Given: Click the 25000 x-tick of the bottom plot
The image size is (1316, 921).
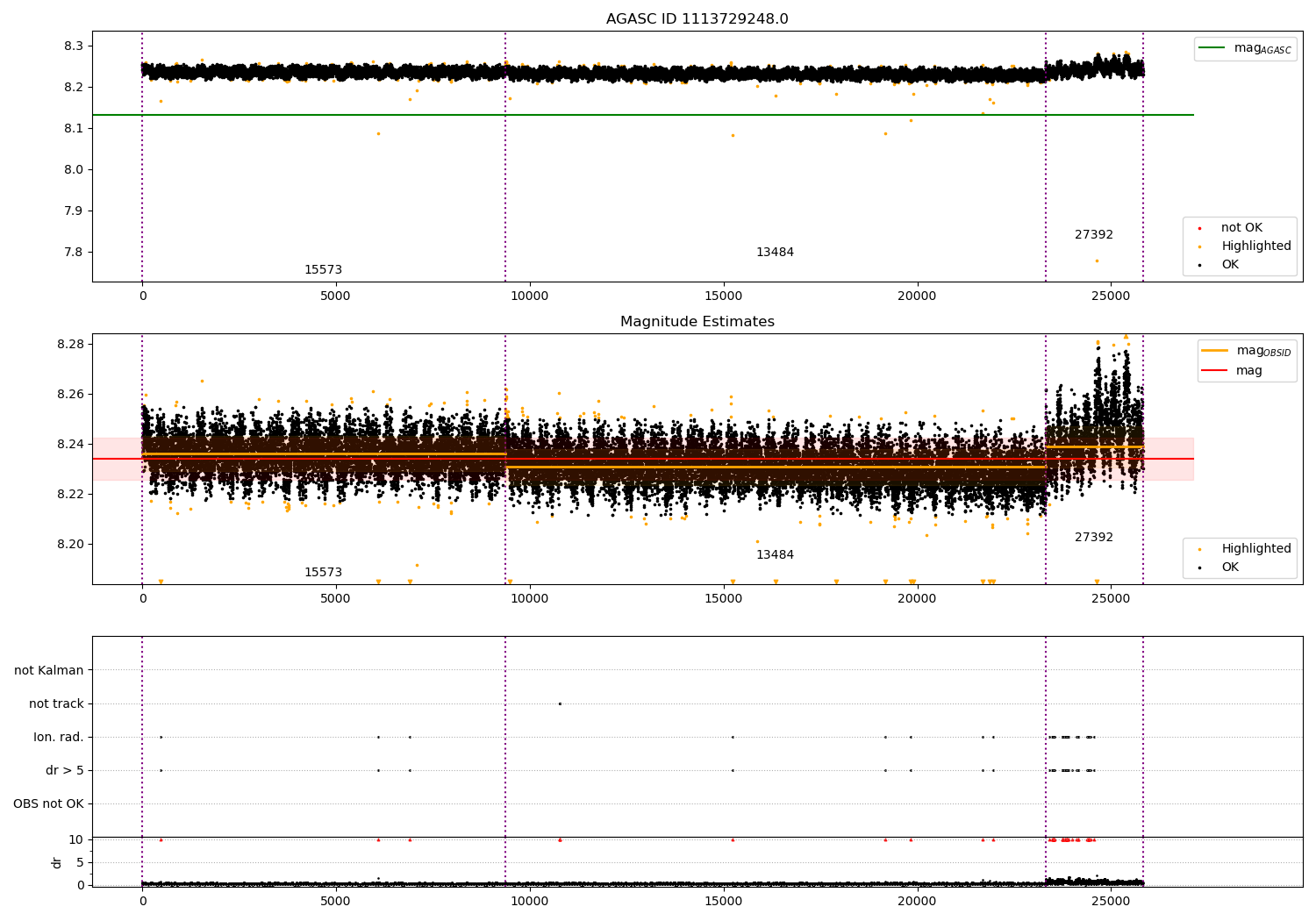Looking at the screenshot, I should tap(1111, 900).
